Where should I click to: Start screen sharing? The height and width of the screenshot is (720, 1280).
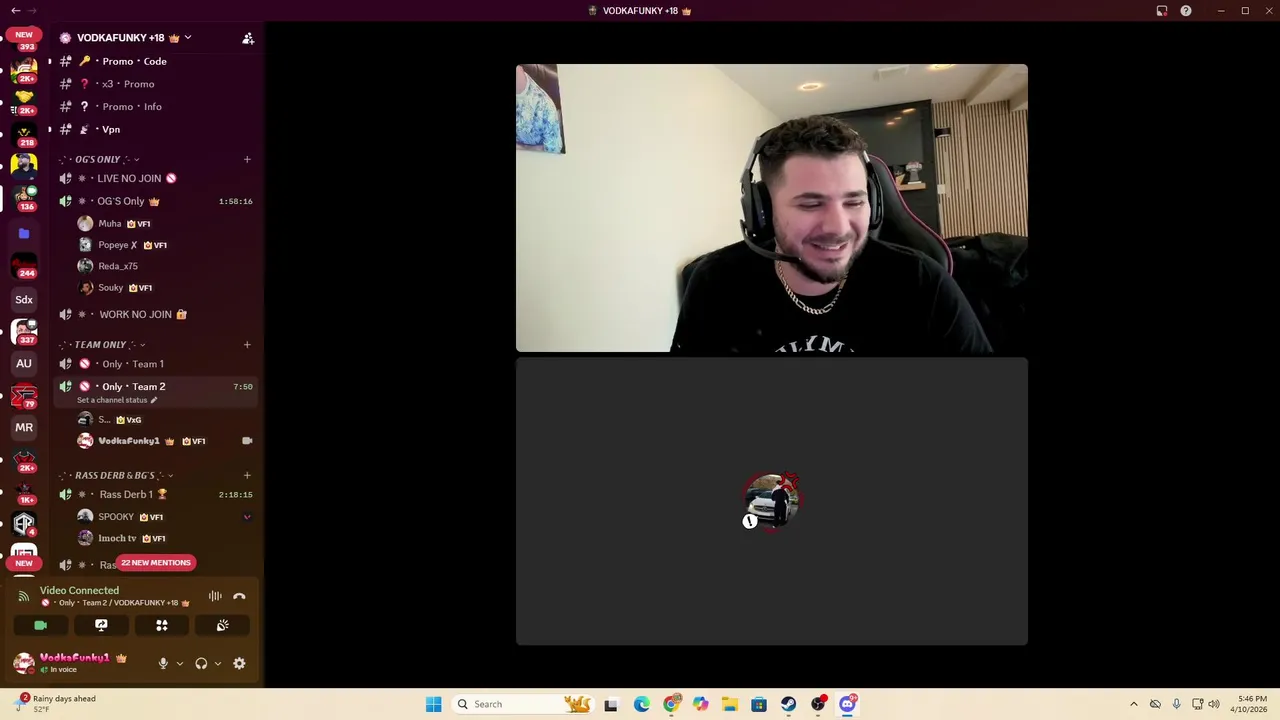click(x=101, y=625)
